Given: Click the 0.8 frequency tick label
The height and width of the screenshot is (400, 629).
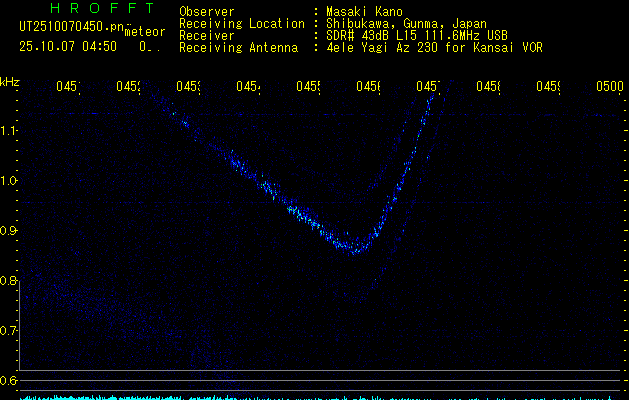Looking at the screenshot, I should point(9,281).
